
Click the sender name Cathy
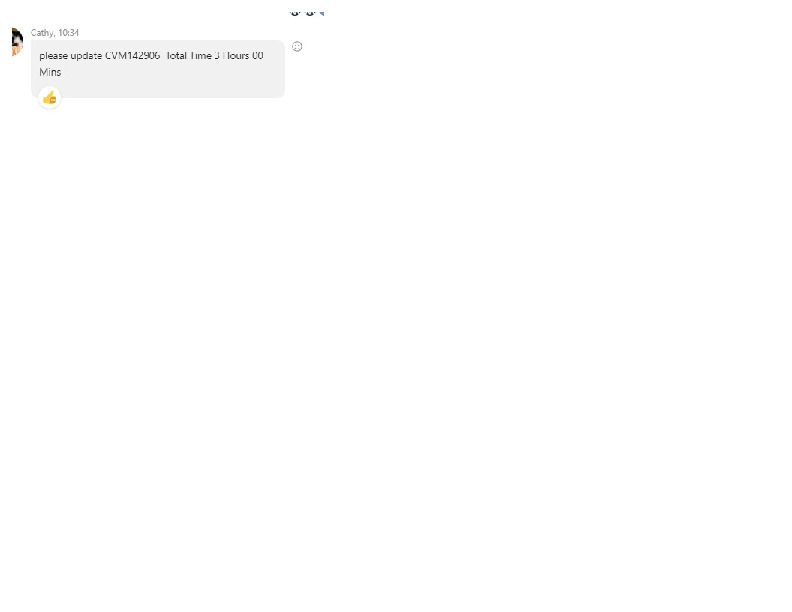pyautogui.click(x=42, y=33)
